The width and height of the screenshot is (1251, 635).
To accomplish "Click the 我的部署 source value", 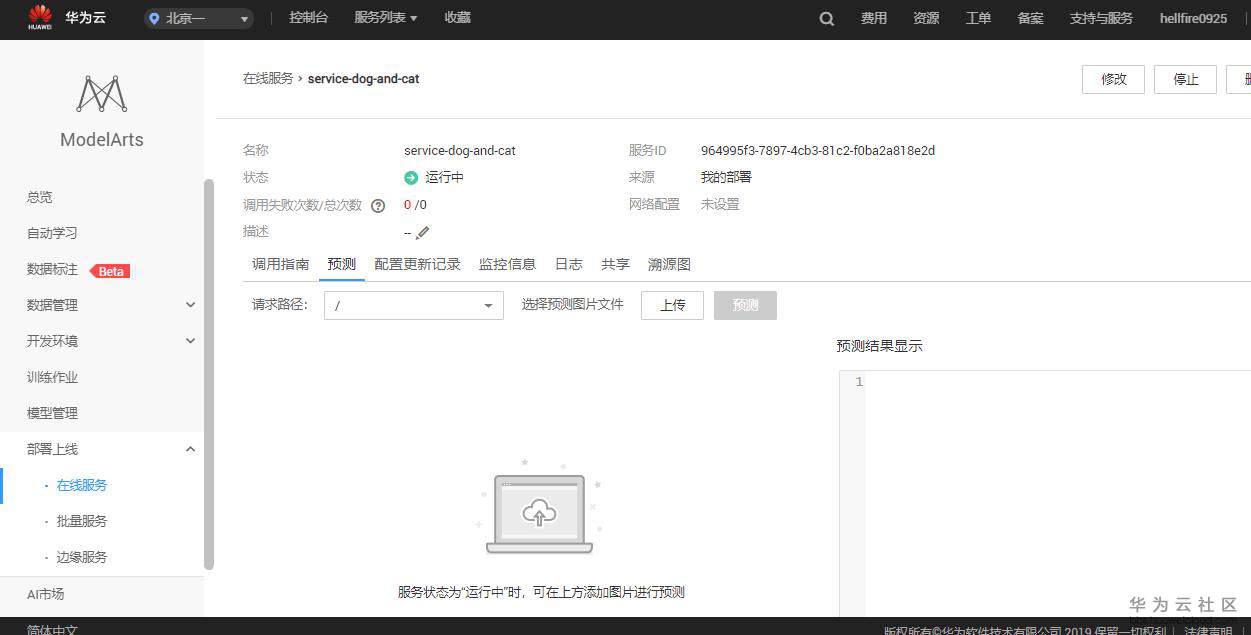I will click(x=726, y=177).
